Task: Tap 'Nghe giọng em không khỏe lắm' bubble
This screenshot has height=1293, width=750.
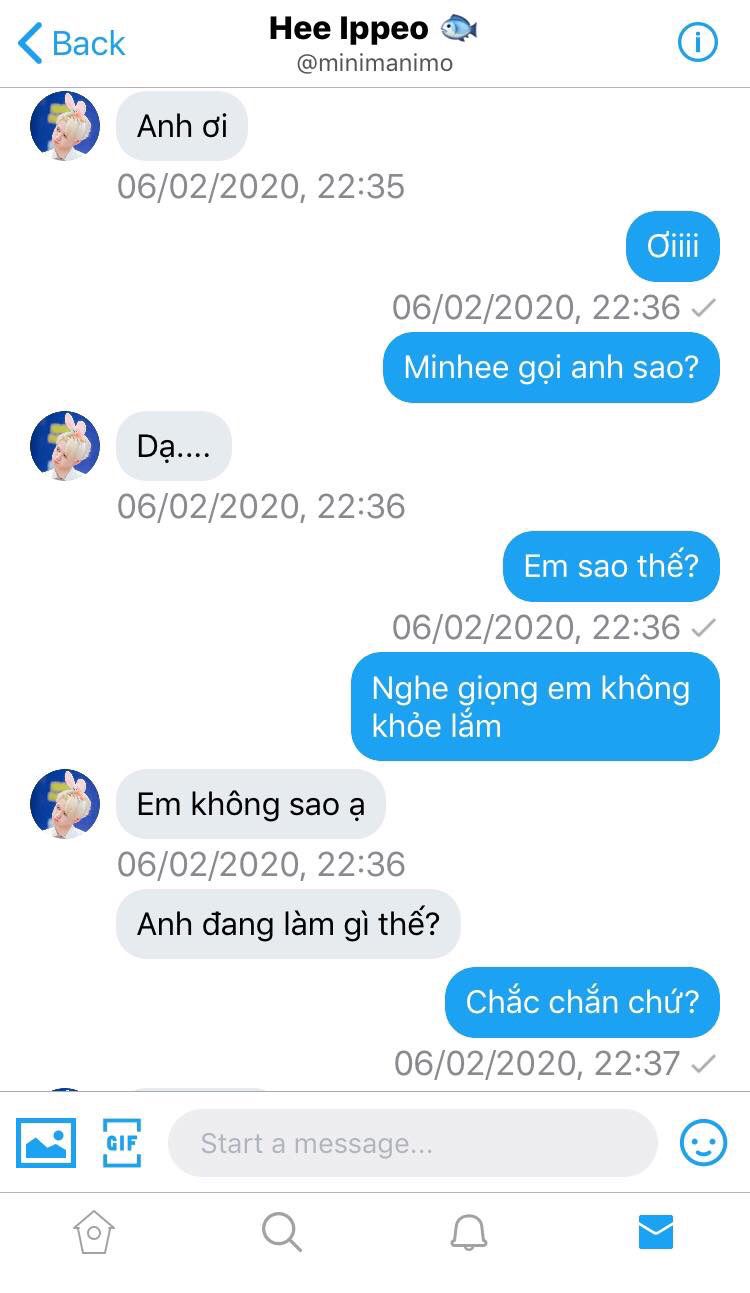Action: click(535, 707)
